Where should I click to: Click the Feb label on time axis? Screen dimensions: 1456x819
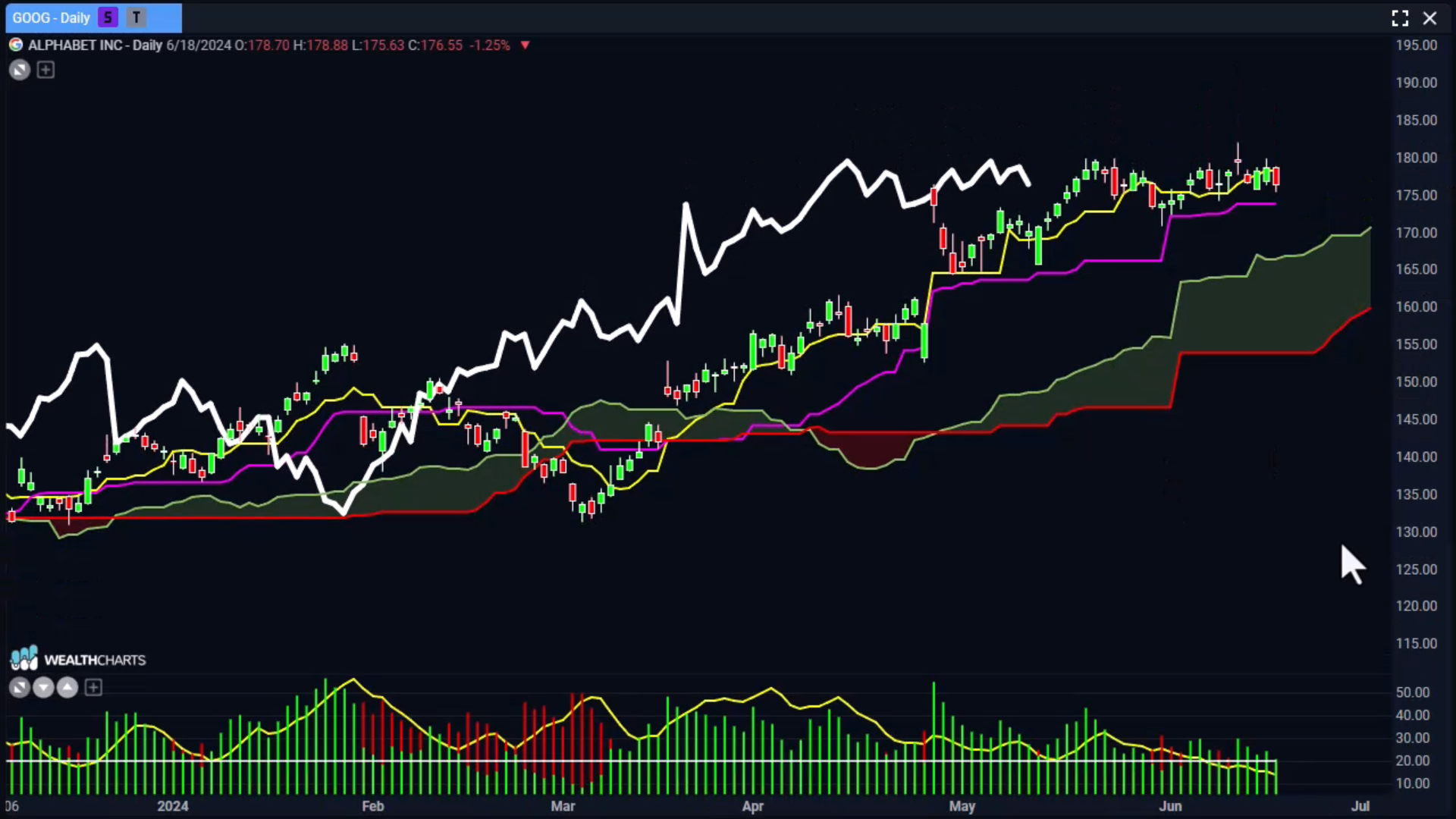(372, 806)
